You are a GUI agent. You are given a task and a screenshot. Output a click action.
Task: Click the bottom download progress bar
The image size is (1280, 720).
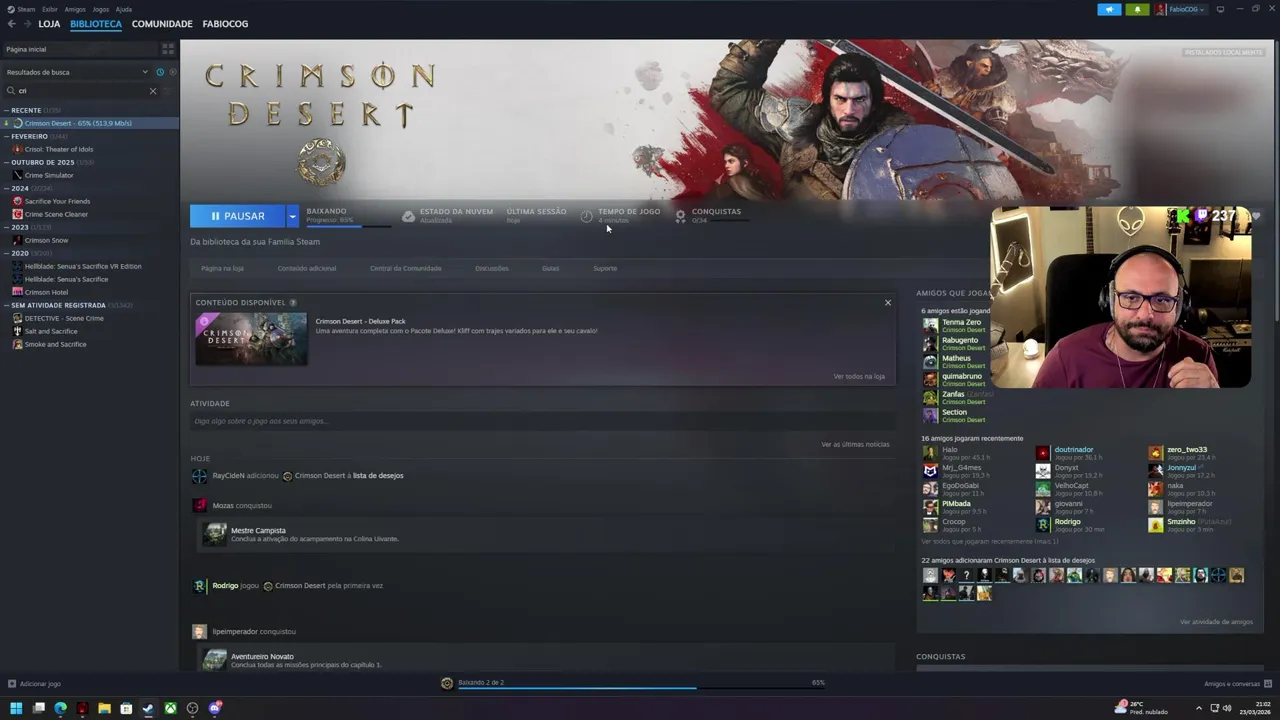[x=641, y=687]
